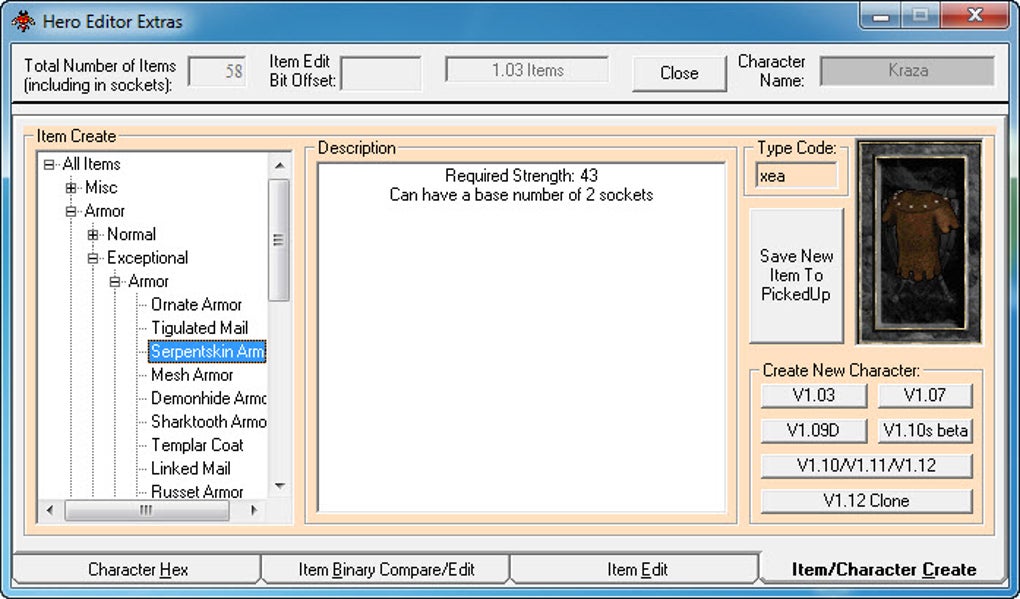
Task: Open the Item Edit tab
Action: [x=637, y=570]
